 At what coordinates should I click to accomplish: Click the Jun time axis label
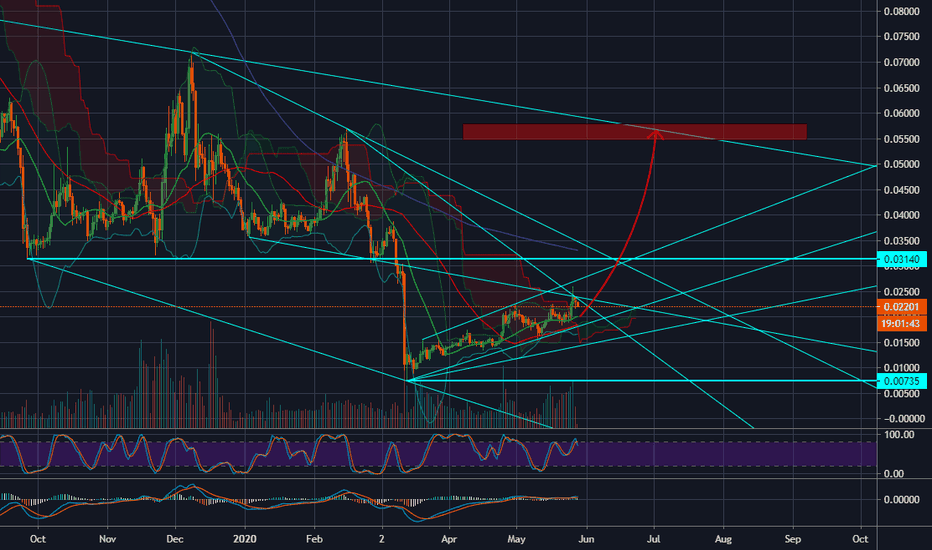click(x=586, y=539)
